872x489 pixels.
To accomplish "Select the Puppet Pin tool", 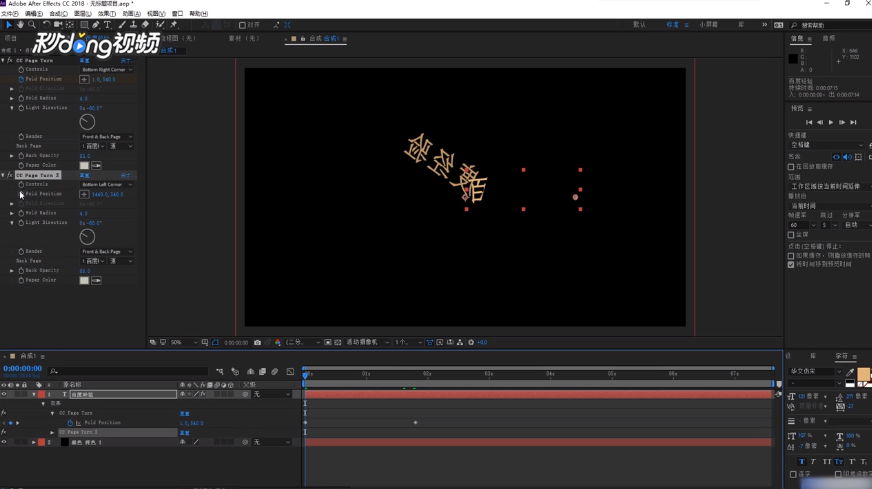I will pos(174,25).
